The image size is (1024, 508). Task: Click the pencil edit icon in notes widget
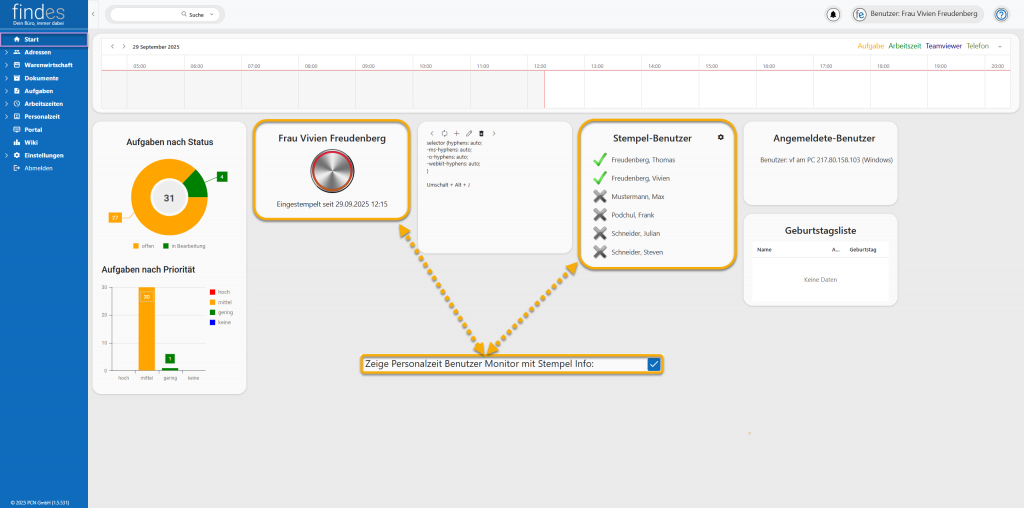coord(469,133)
